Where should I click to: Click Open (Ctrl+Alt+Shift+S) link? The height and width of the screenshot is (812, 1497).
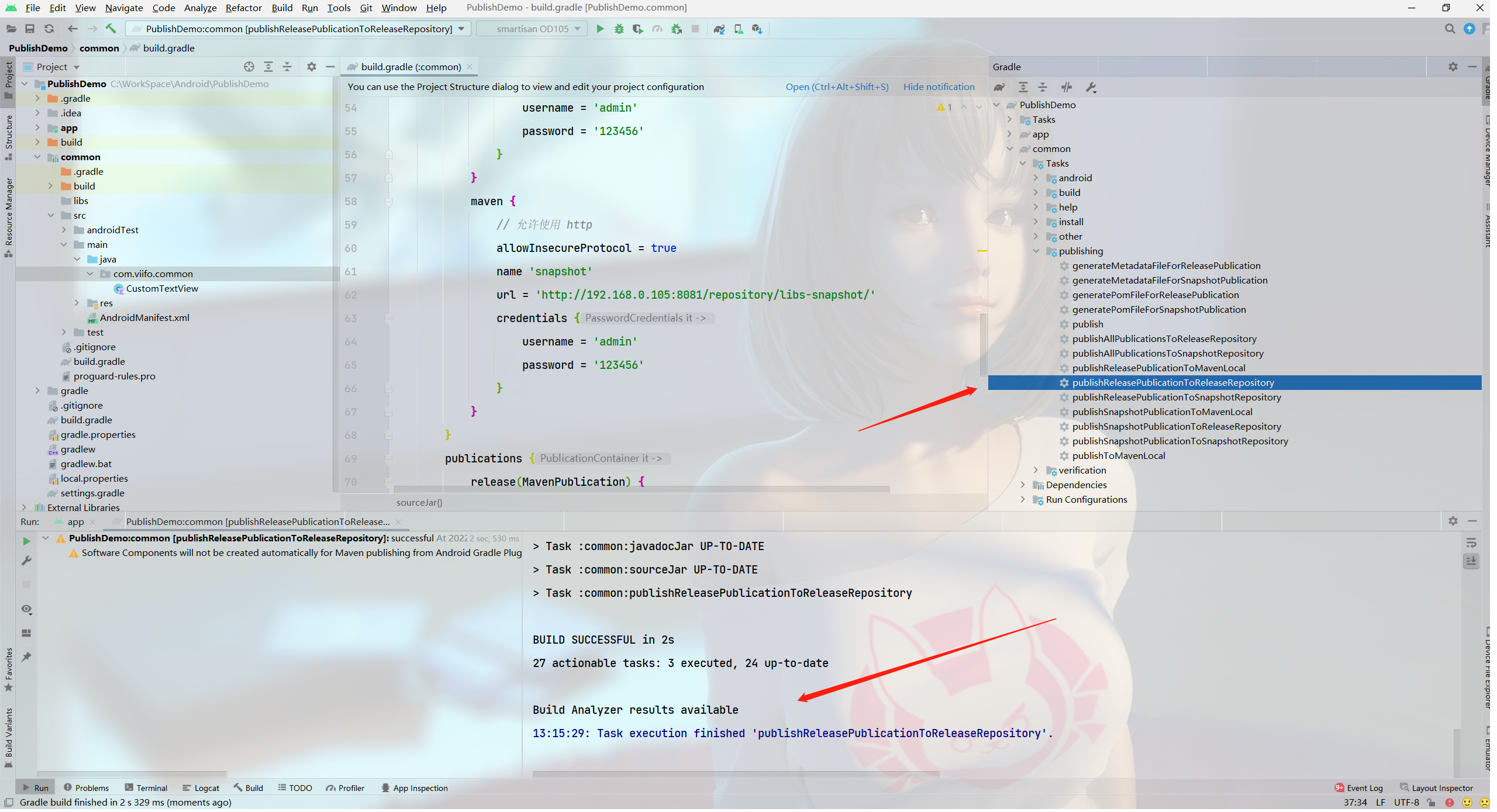click(x=837, y=87)
